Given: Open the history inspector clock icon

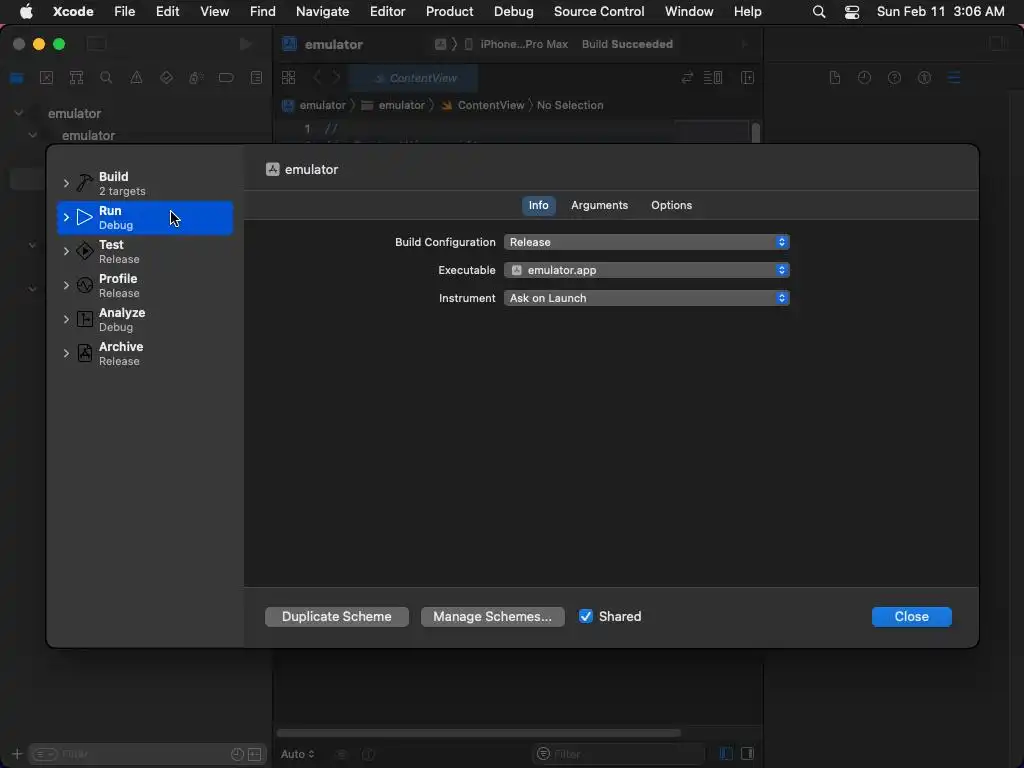Looking at the screenshot, I should coord(864,78).
